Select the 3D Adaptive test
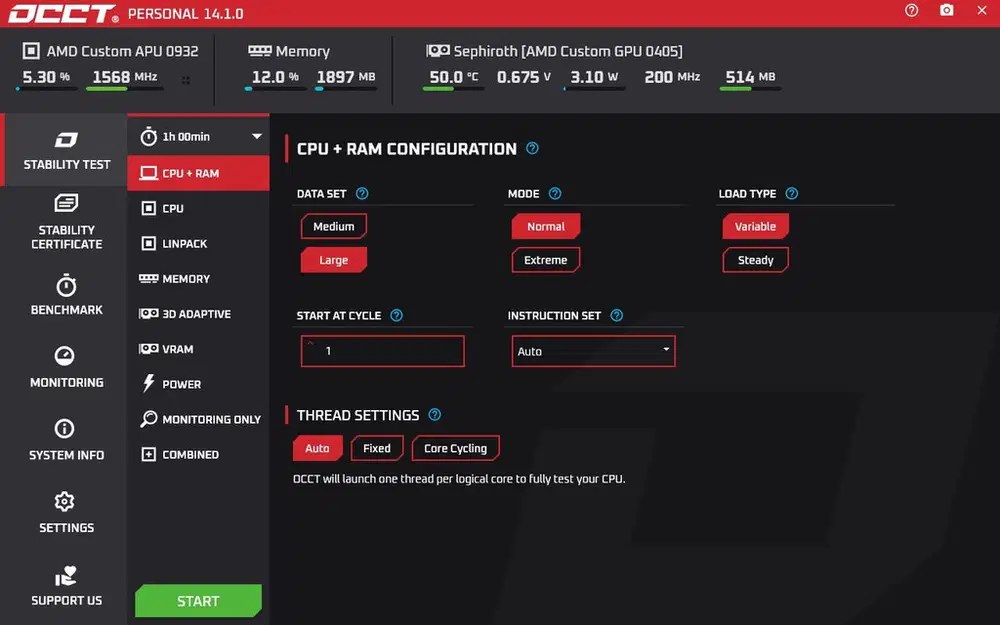 [198, 313]
